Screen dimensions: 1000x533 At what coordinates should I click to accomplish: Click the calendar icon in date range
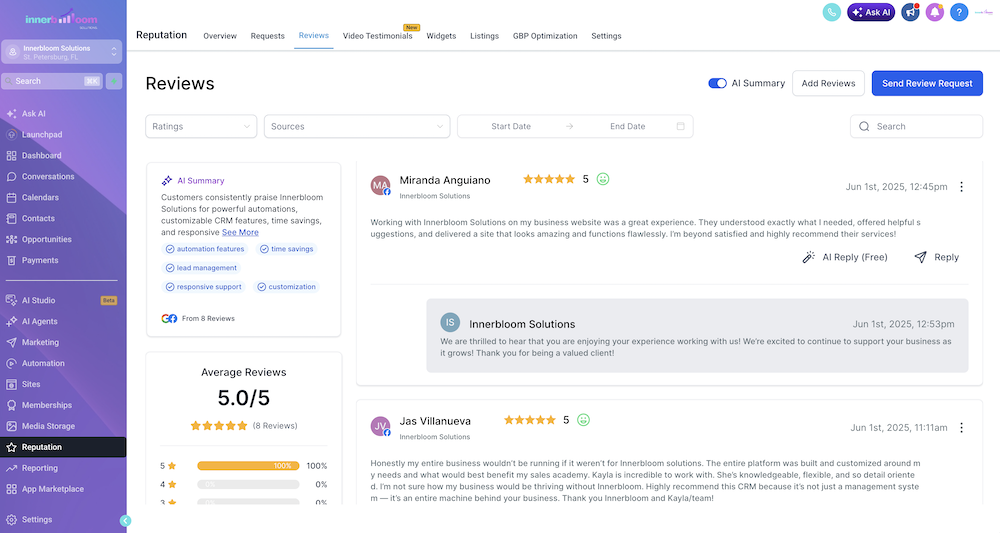[x=680, y=126]
